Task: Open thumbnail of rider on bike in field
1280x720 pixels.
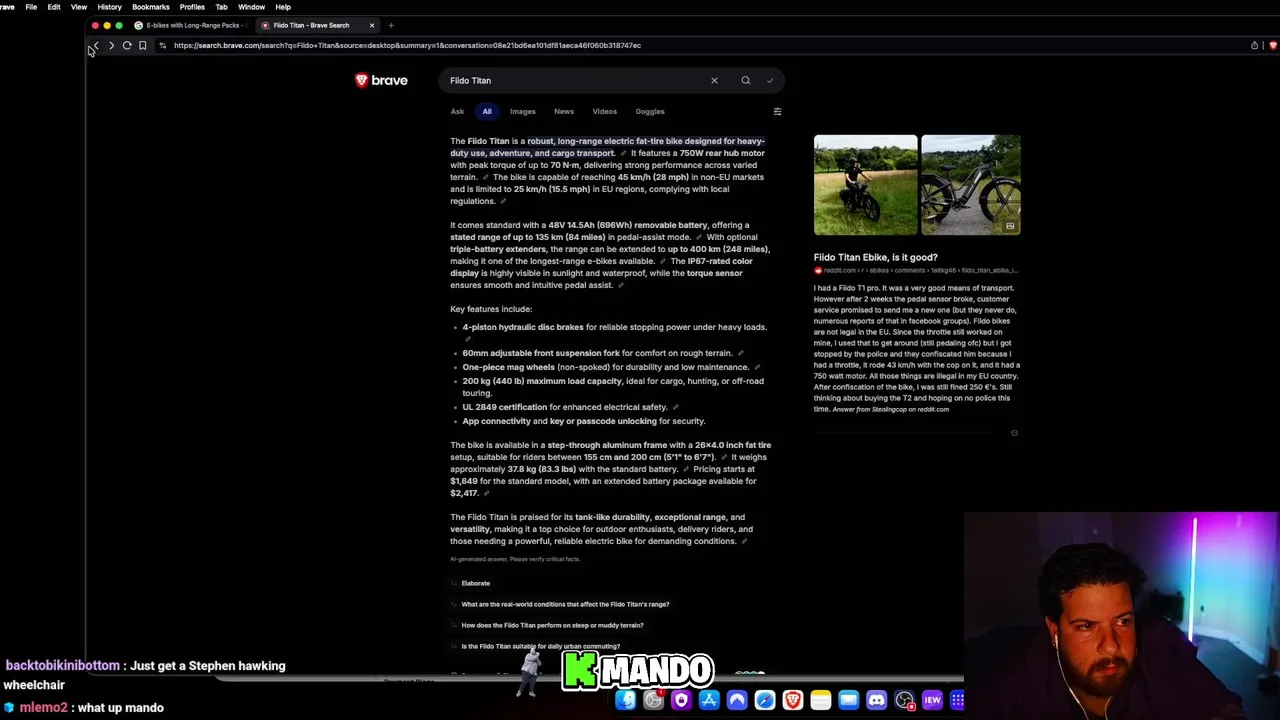Action: pos(865,185)
